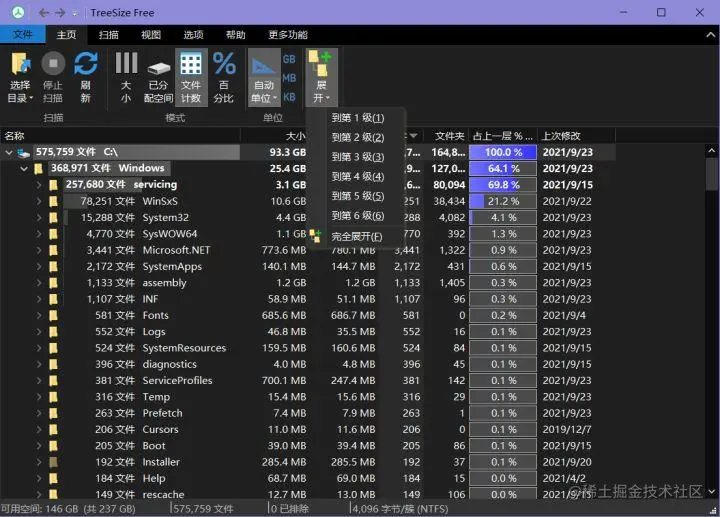Expand the assembly folder
Viewport: 720px width, 517px height.
(39, 283)
